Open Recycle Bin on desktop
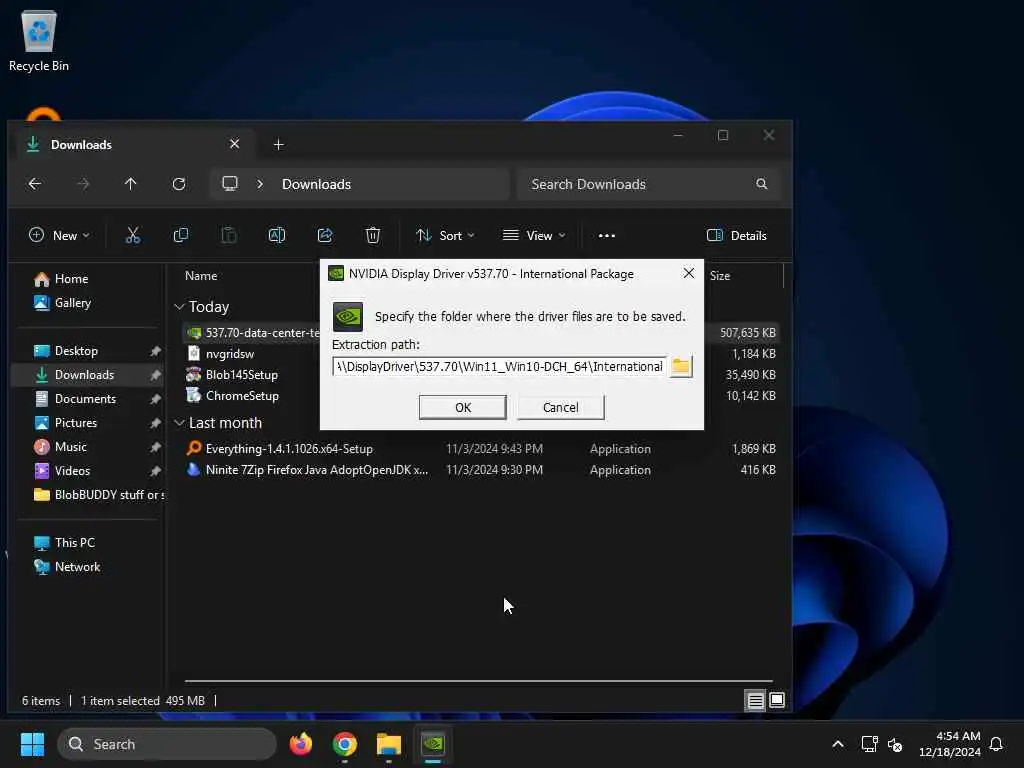Screen dimensions: 1024x768 click(39, 40)
